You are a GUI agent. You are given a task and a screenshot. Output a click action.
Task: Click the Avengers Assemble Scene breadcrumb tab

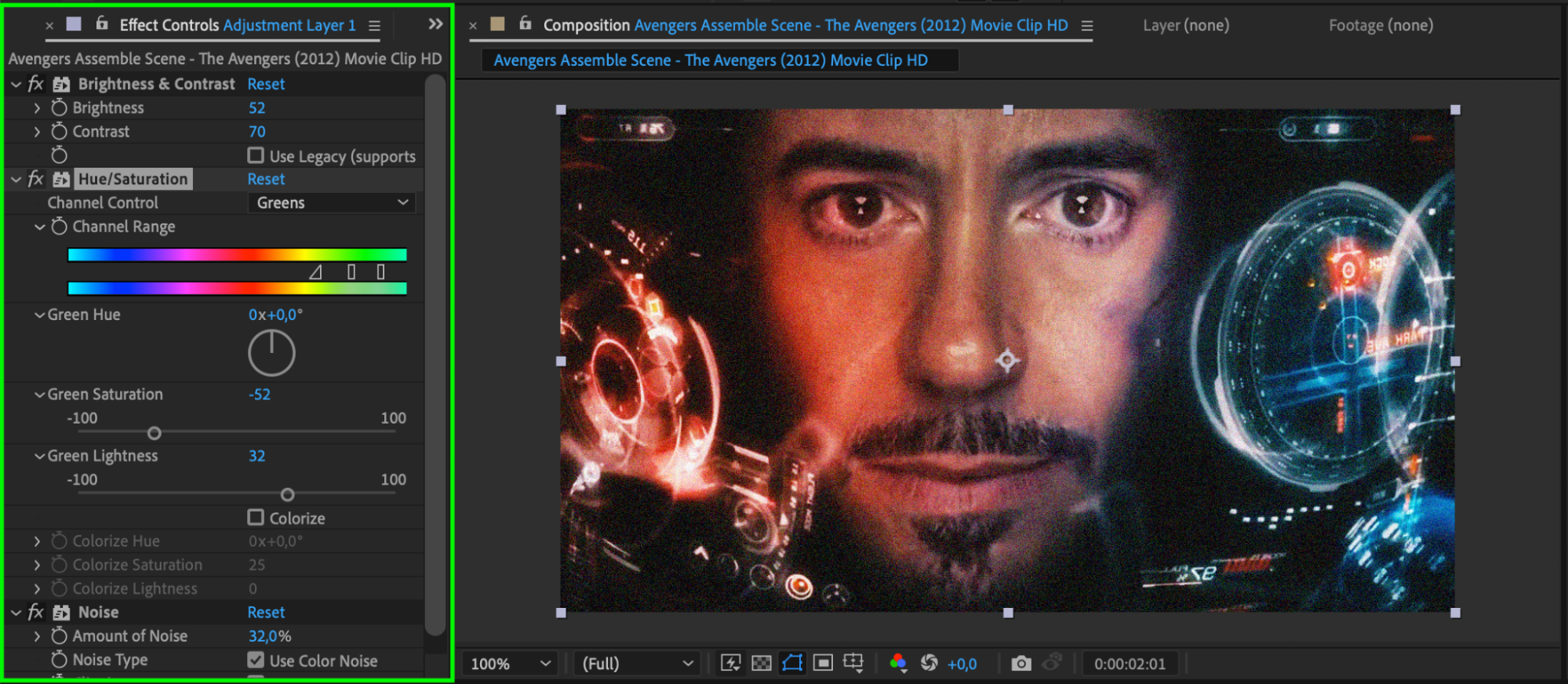(x=711, y=60)
